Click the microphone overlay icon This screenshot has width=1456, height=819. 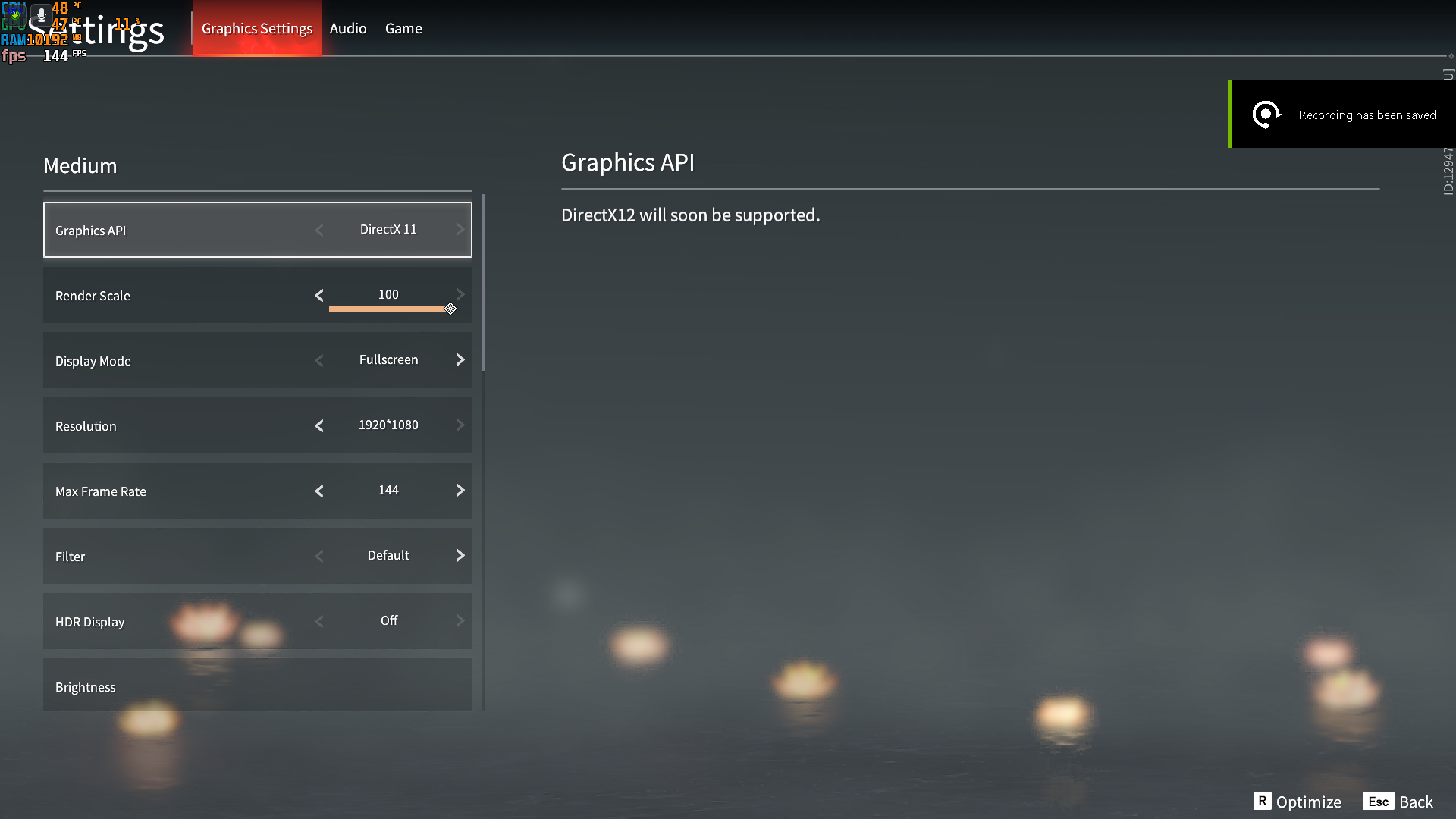tap(41, 14)
